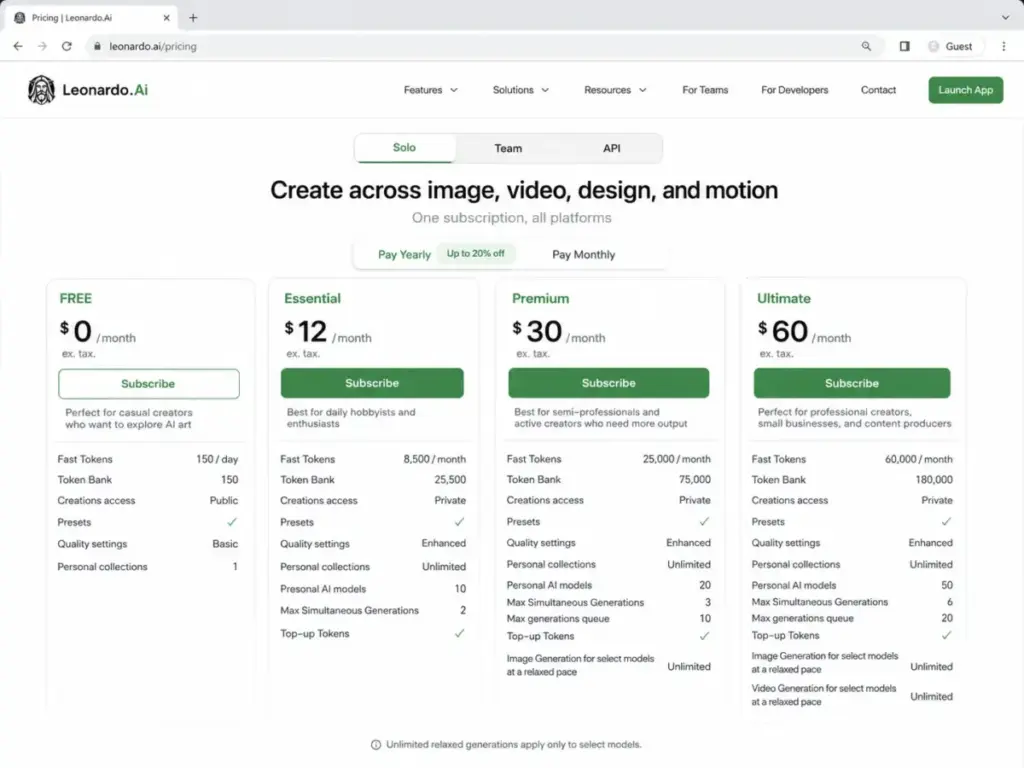Click the Premium plan title

[x=540, y=298]
